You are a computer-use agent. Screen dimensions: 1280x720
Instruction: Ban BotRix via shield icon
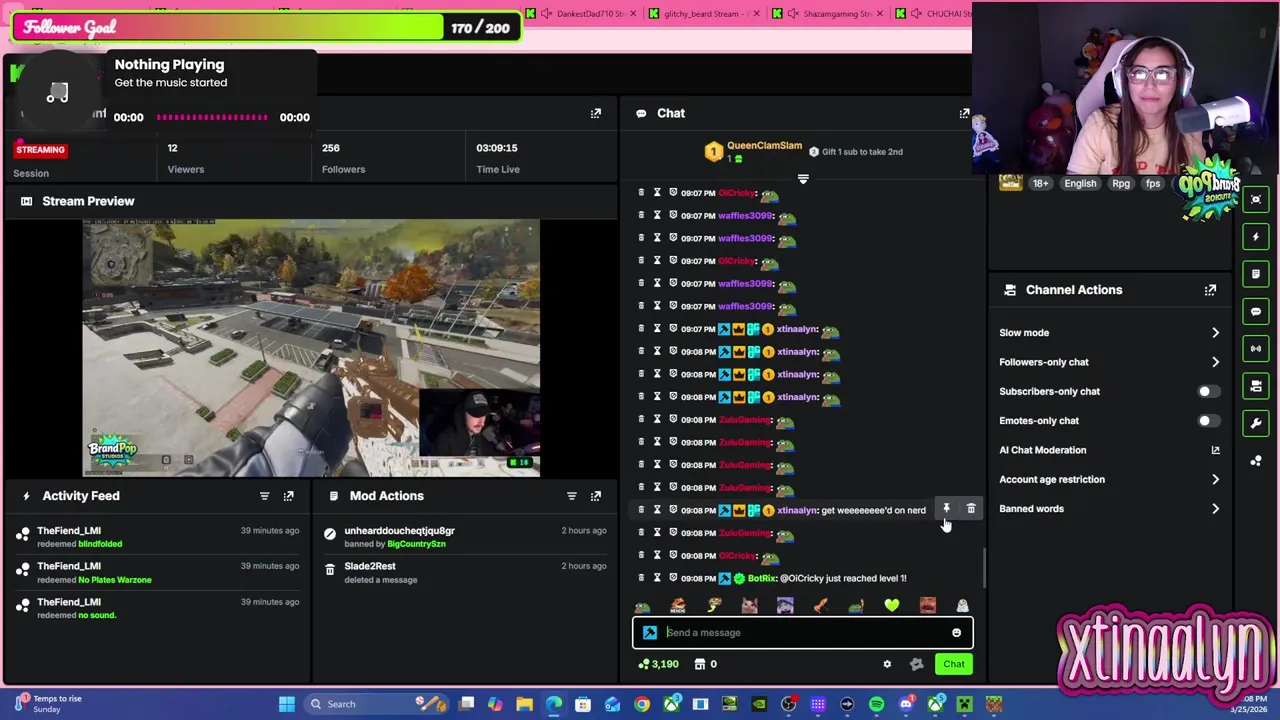click(673, 578)
